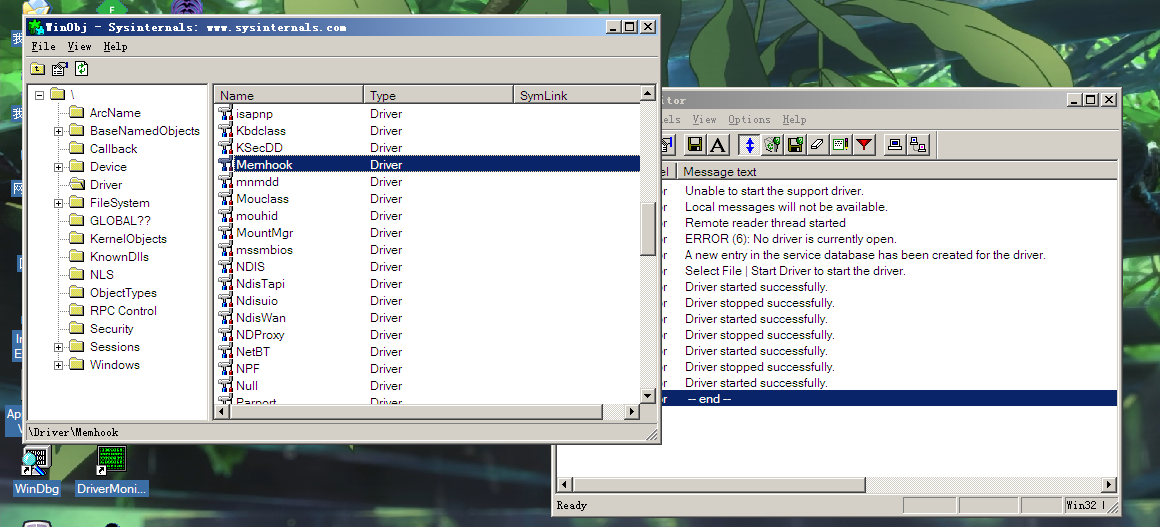Click WinObj Refresh toolbar icon
This screenshot has width=1160, height=527.
[x=81, y=69]
